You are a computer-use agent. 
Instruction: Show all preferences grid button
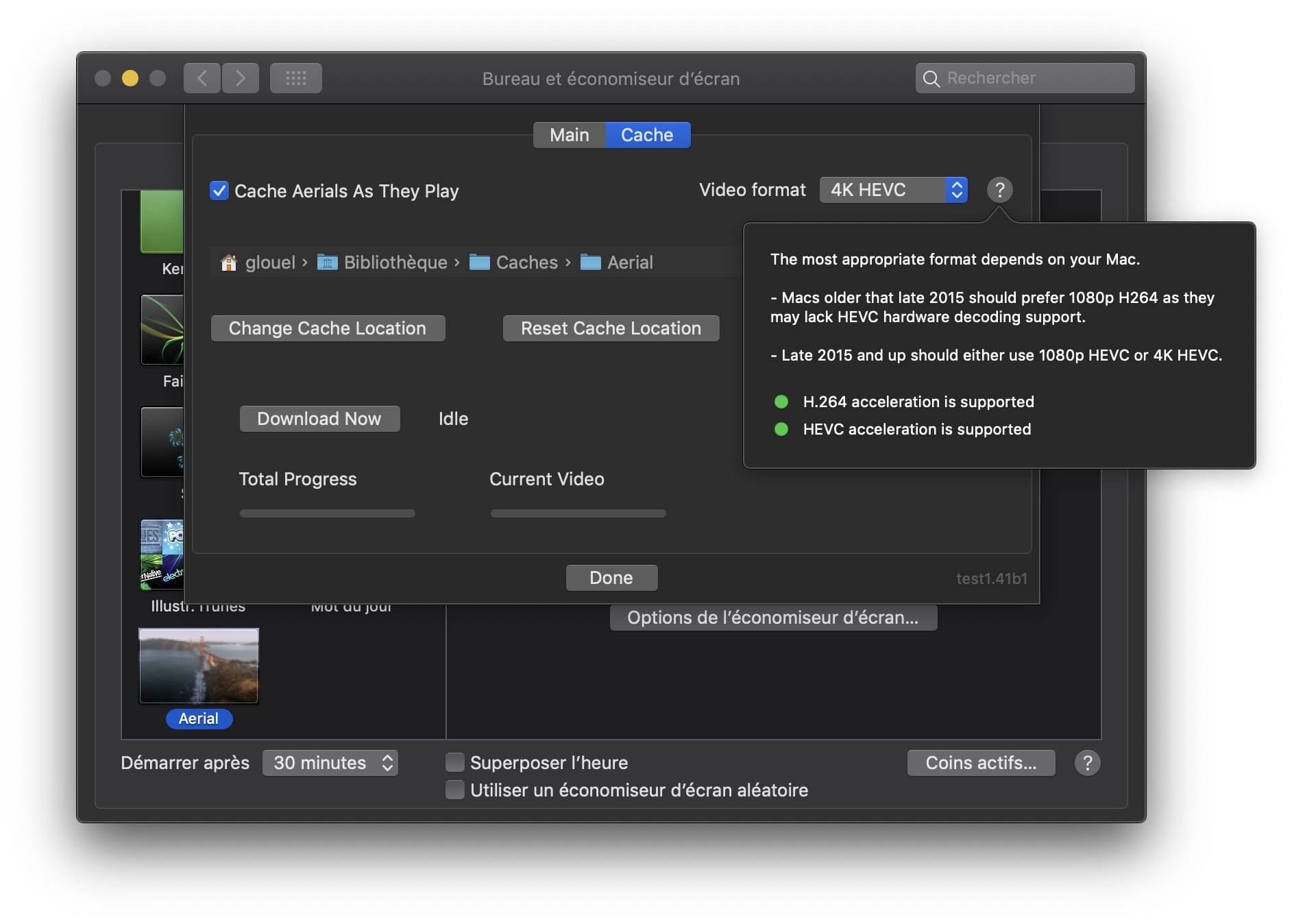tap(296, 78)
